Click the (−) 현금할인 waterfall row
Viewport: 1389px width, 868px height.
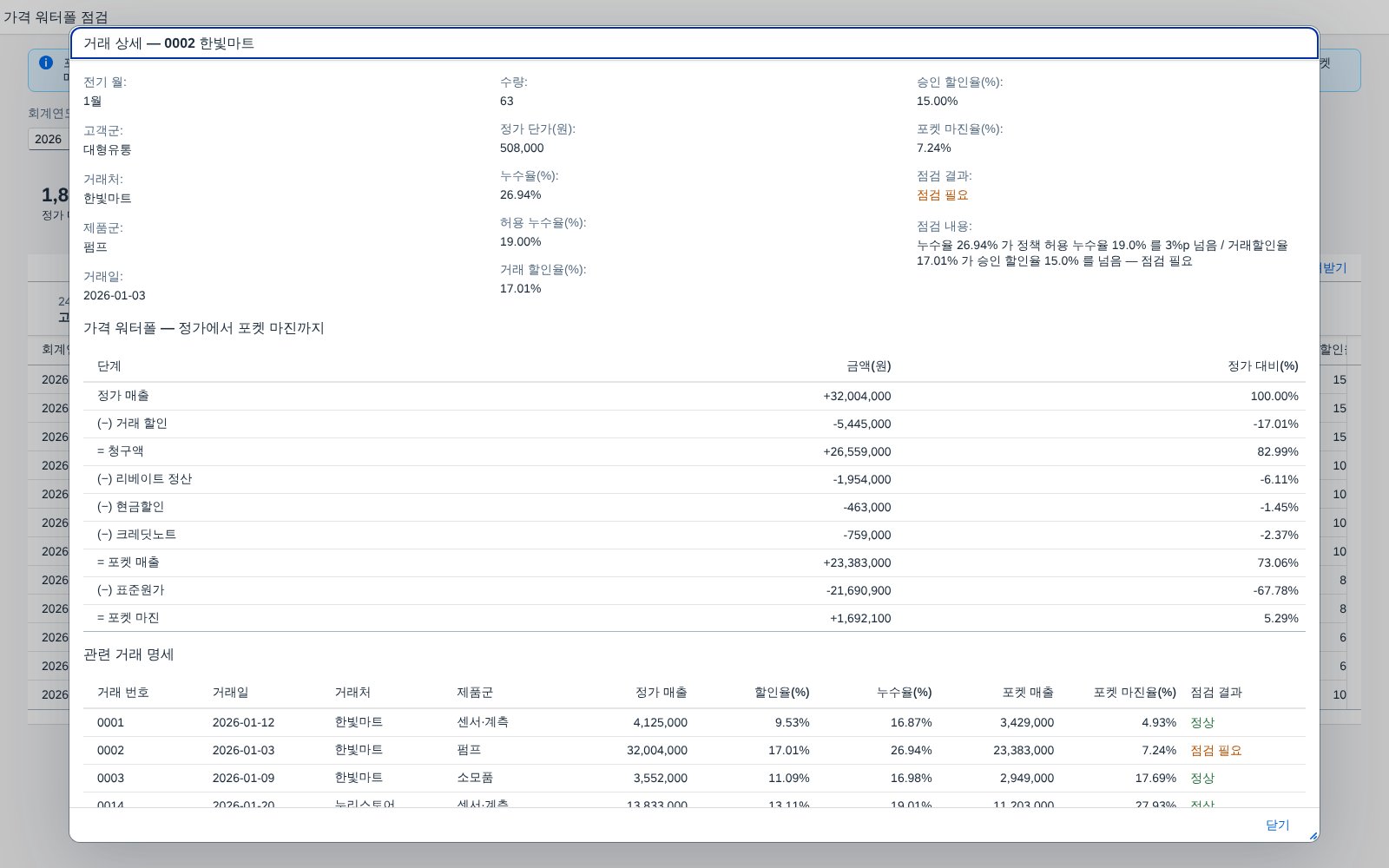tap(694, 507)
